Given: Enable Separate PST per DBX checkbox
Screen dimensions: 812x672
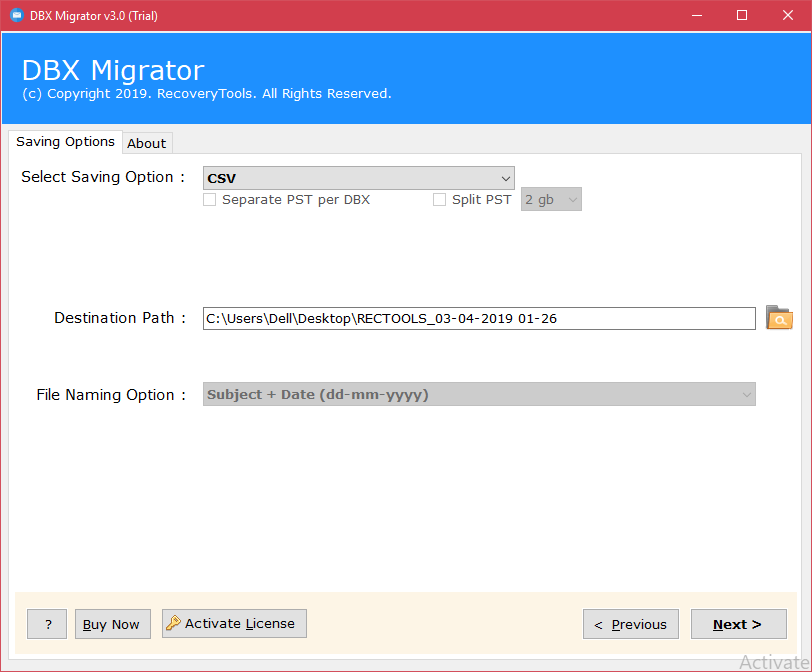Looking at the screenshot, I should [x=210, y=200].
